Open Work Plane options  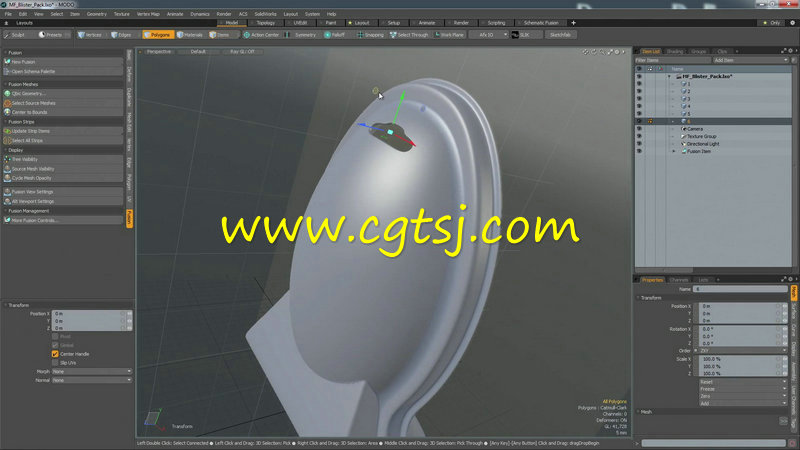(449, 35)
